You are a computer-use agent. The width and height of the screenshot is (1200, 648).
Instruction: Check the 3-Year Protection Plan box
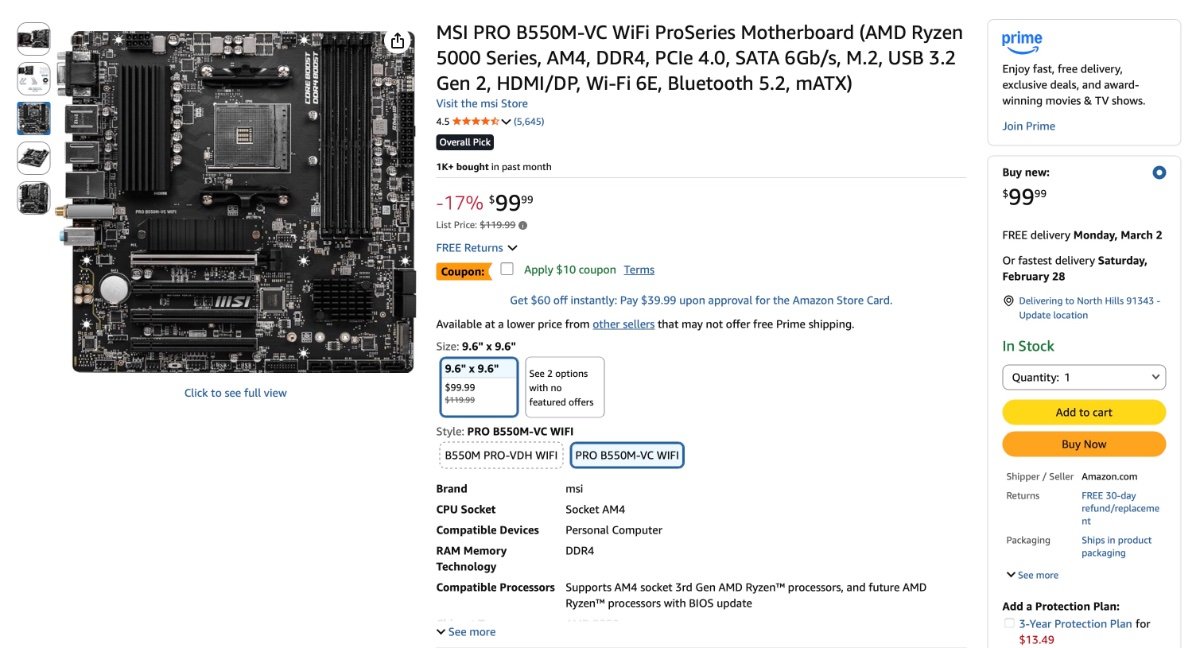click(x=1009, y=624)
